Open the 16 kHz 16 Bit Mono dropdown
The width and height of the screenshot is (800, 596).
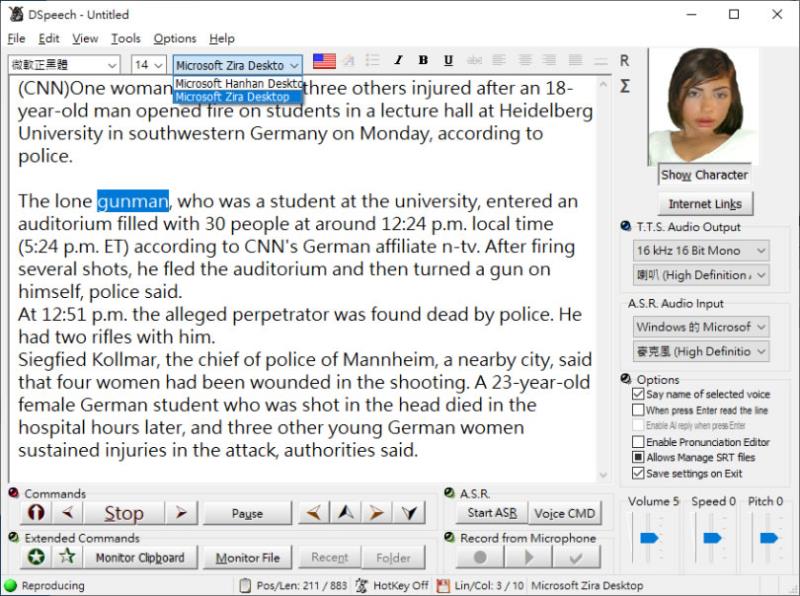click(x=701, y=251)
